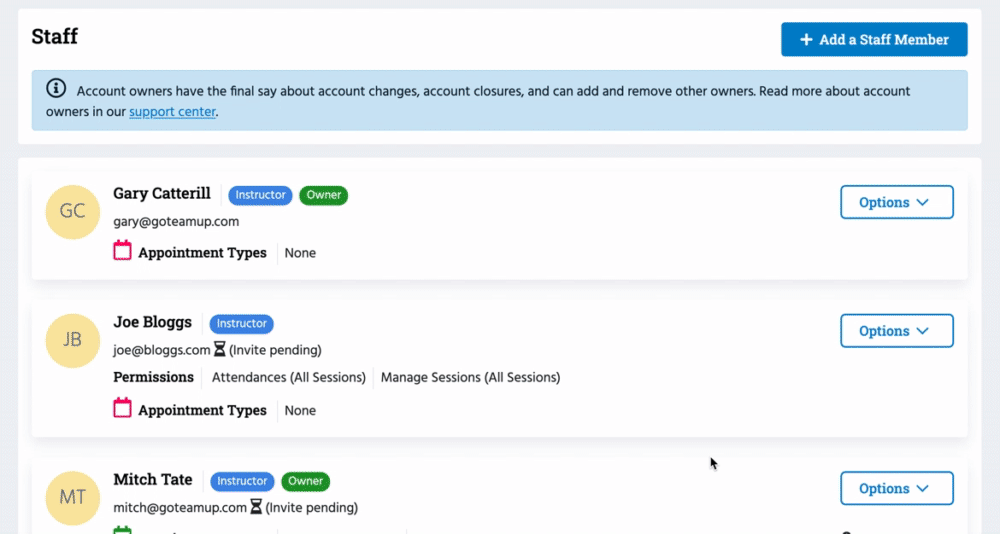Click Gary Catterill's green Owner badge
The image size is (1000, 534).
coord(323,195)
